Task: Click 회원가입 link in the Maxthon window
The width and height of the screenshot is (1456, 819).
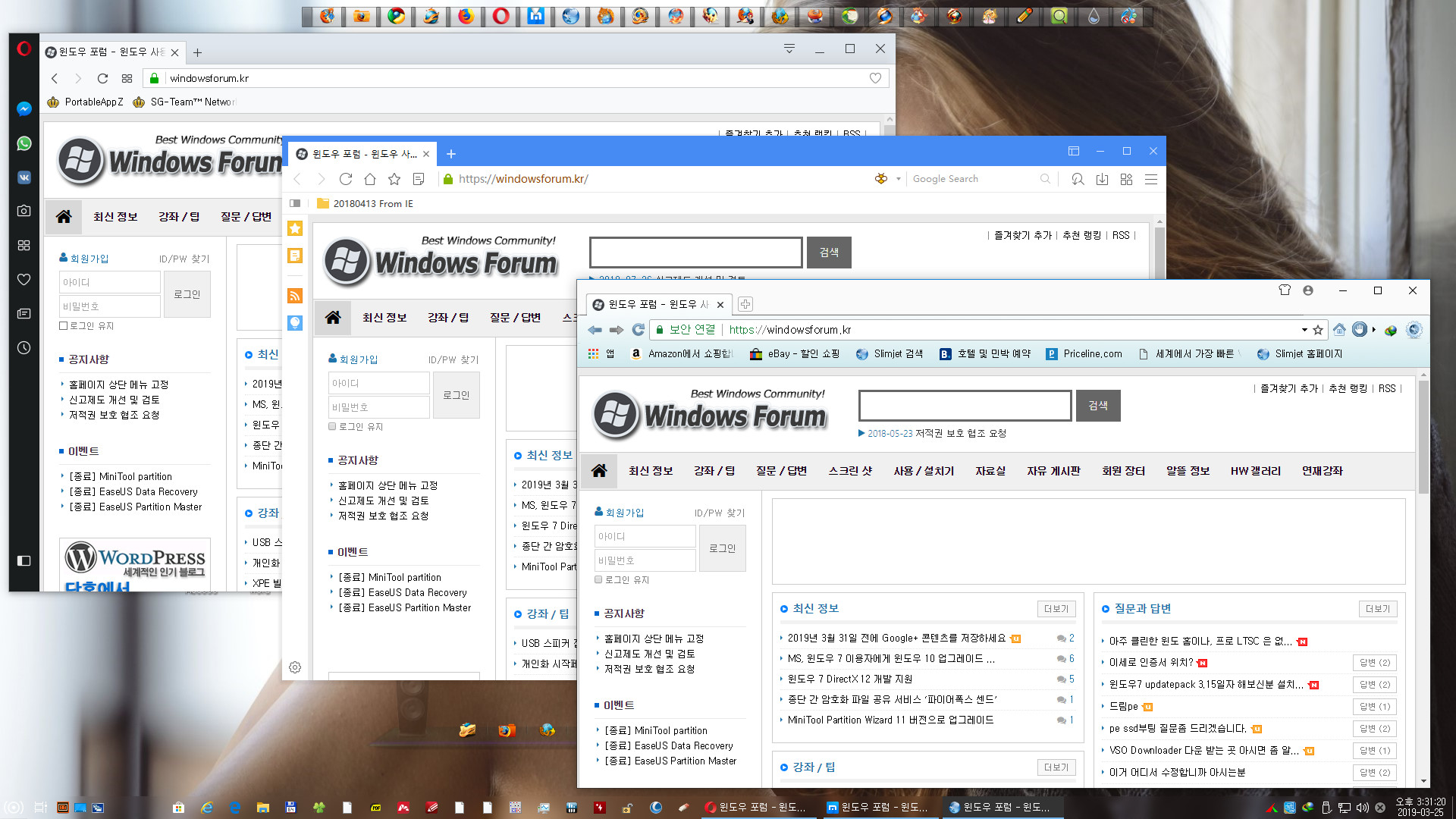Action: (358, 359)
